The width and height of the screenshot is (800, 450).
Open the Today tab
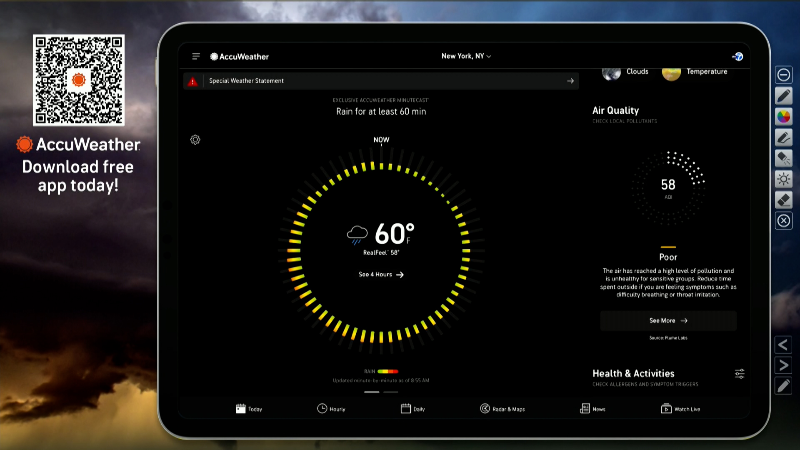pyautogui.click(x=249, y=409)
